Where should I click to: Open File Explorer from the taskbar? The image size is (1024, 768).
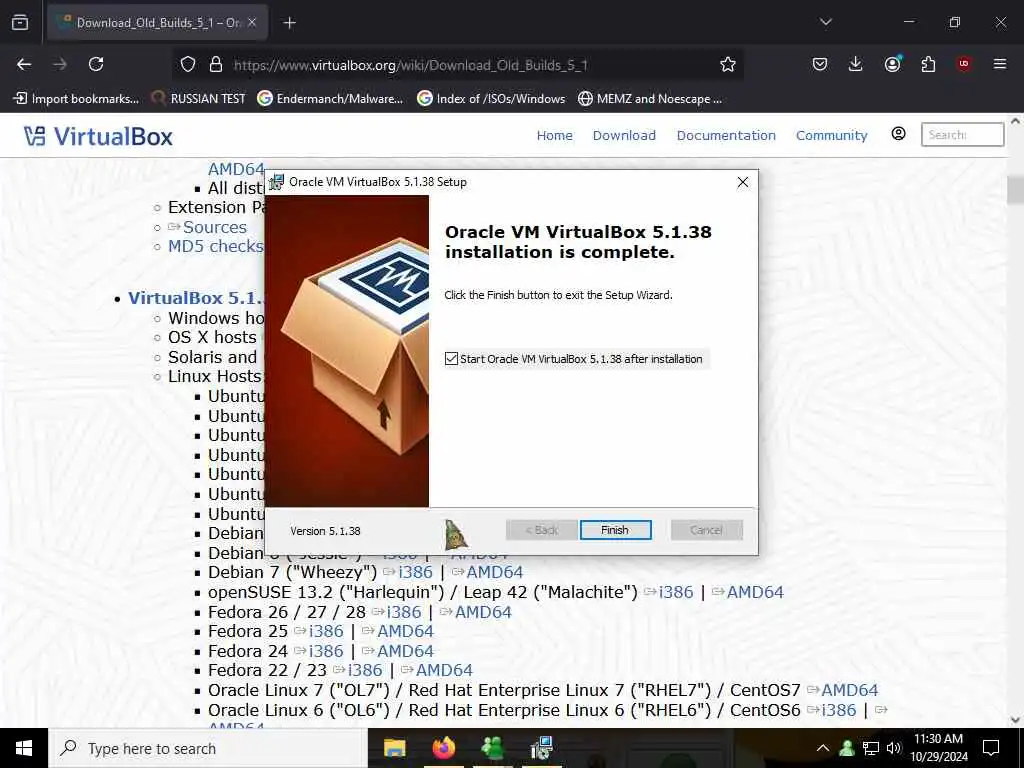point(394,748)
